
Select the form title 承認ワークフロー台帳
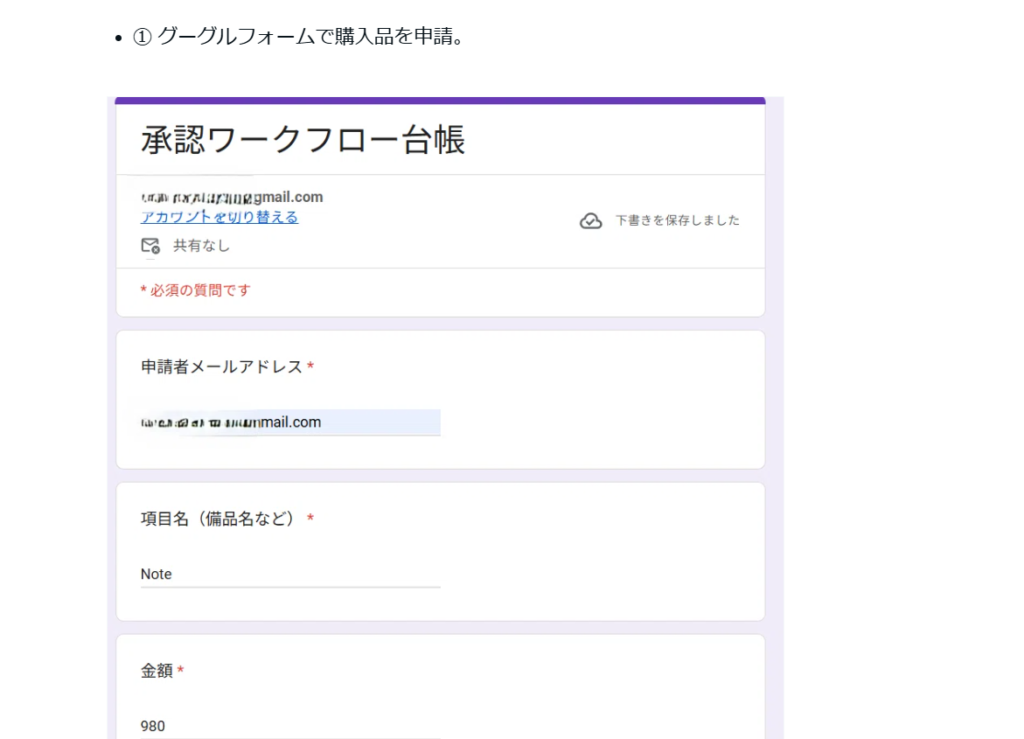(303, 140)
